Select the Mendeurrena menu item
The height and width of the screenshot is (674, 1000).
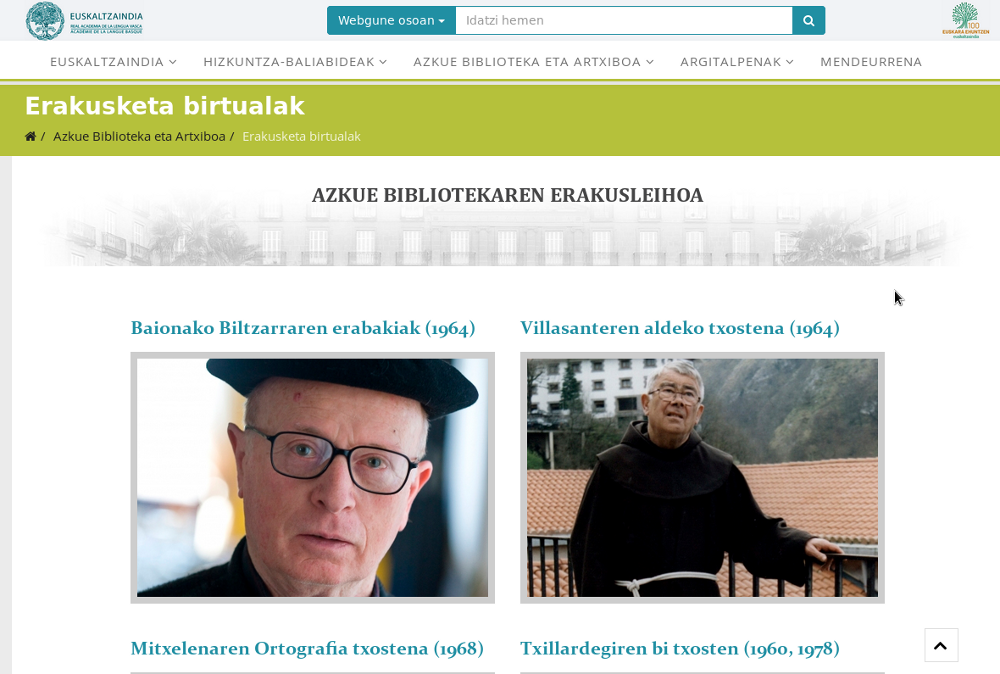871,62
